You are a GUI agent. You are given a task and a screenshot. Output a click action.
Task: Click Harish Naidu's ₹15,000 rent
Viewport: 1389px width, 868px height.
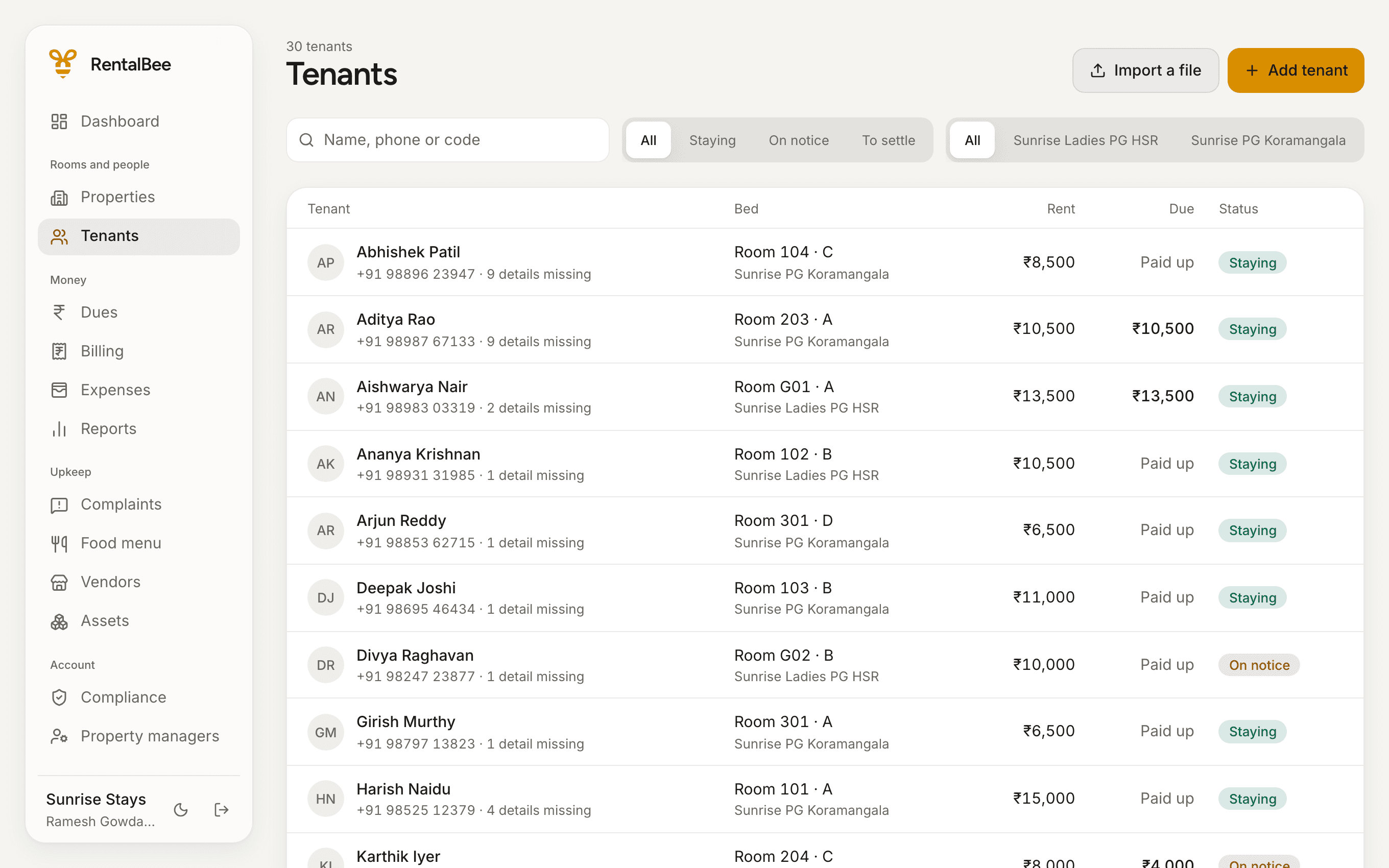(1043, 799)
